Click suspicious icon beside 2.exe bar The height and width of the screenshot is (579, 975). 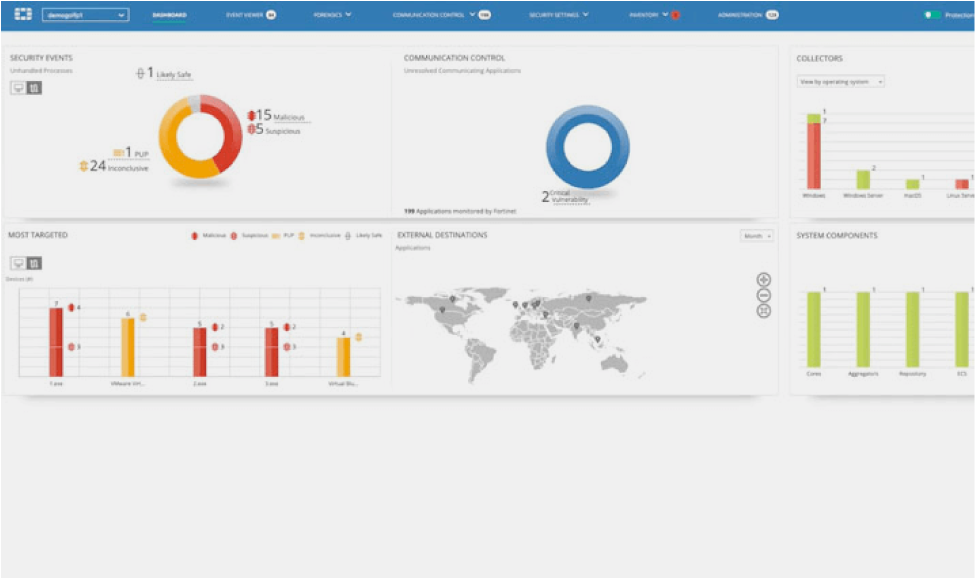[x=215, y=347]
